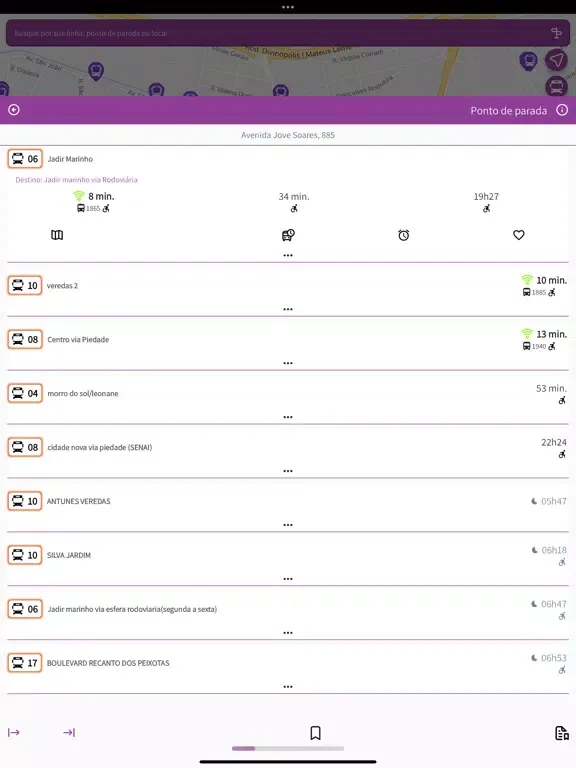Expand the SILVA JARDIM row dots
The width and height of the screenshot is (576, 768).
288,578
